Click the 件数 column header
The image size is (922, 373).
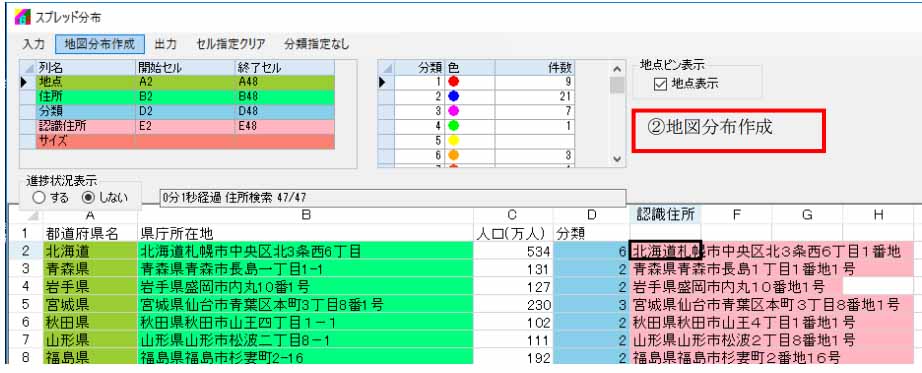(534, 68)
